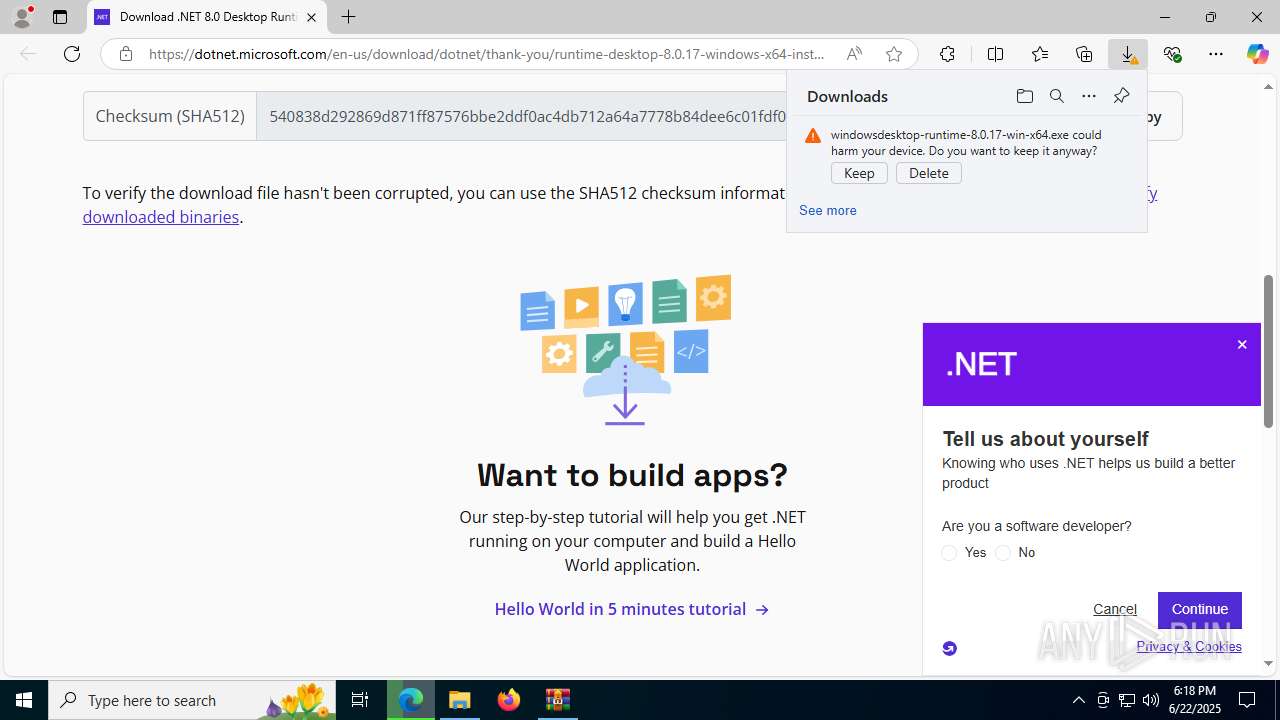Open the taskbar clock and date
This screenshot has width=1280, height=720.
coord(1195,700)
